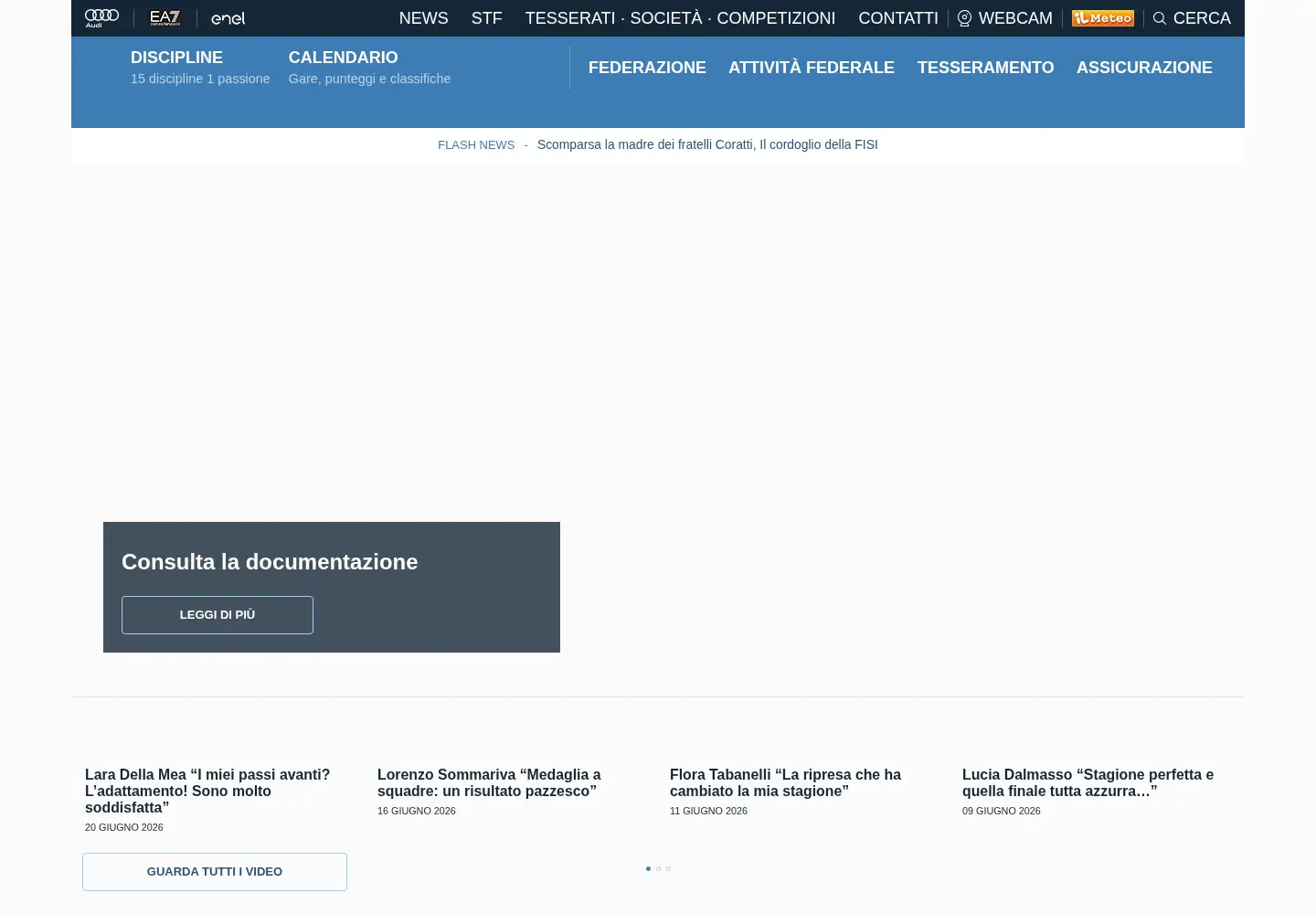Read the flash news about fratelli Coratti
The width and height of the screenshot is (1316, 914).
pyautogui.click(x=707, y=144)
